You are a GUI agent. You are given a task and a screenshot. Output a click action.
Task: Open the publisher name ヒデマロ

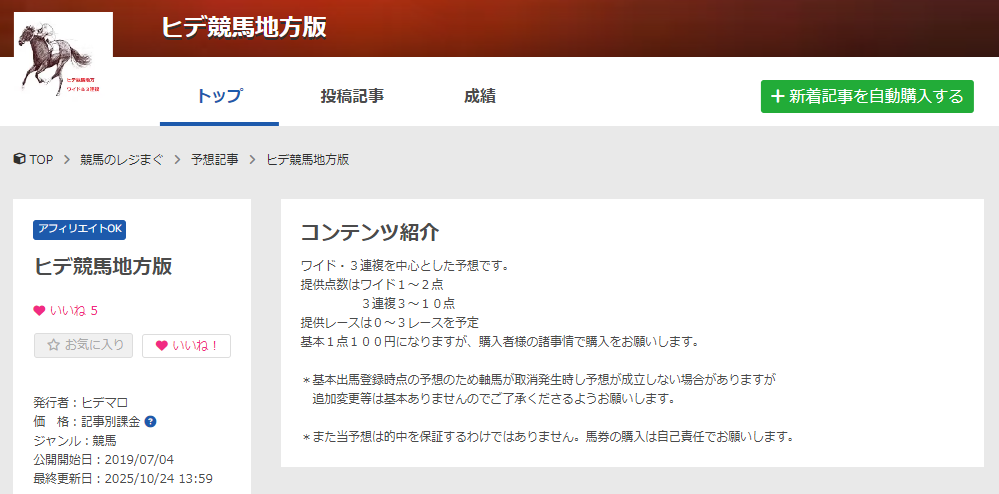pyautogui.click(x=105, y=402)
